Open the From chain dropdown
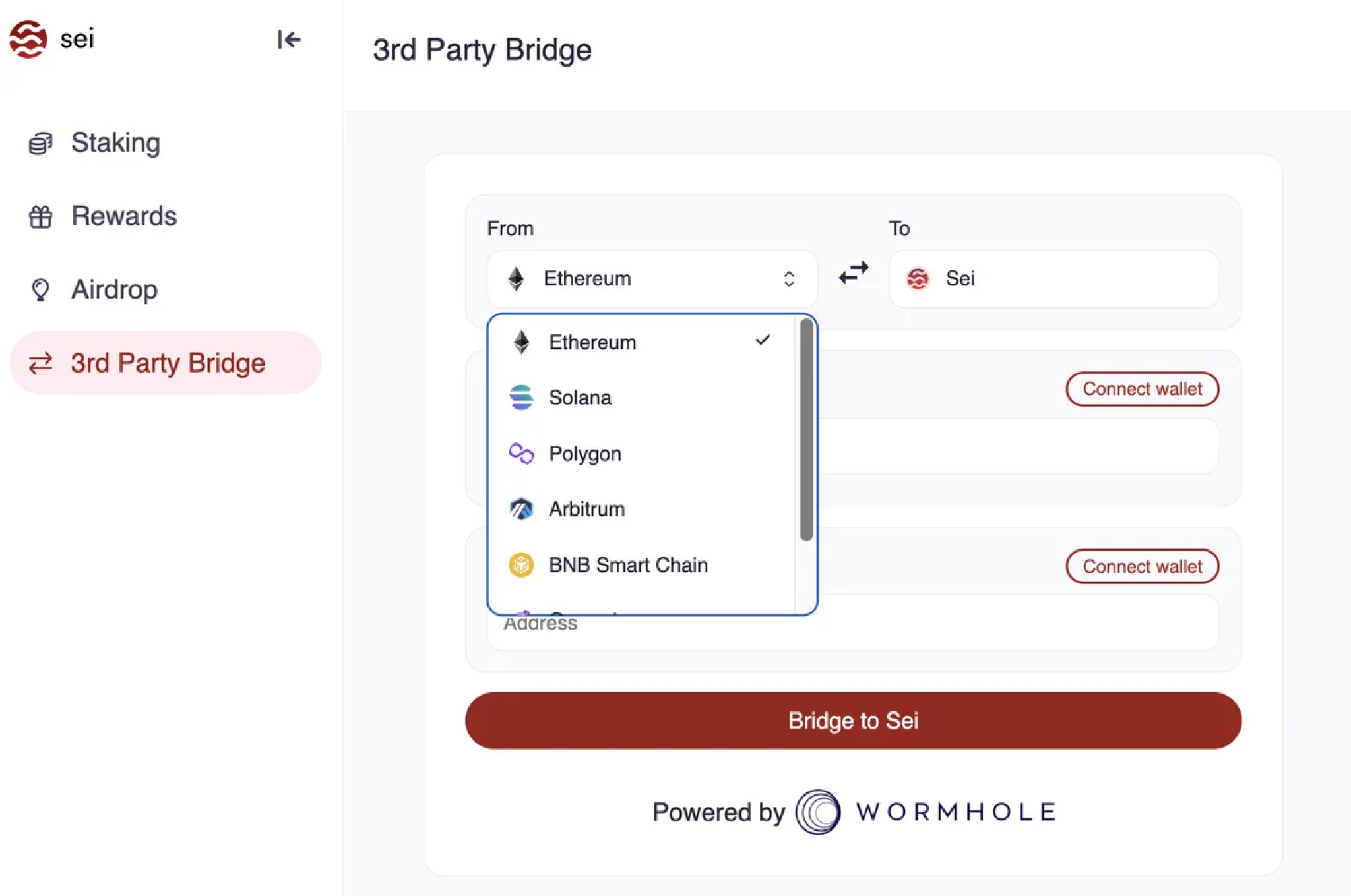The image size is (1351, 896). [652, 278]
